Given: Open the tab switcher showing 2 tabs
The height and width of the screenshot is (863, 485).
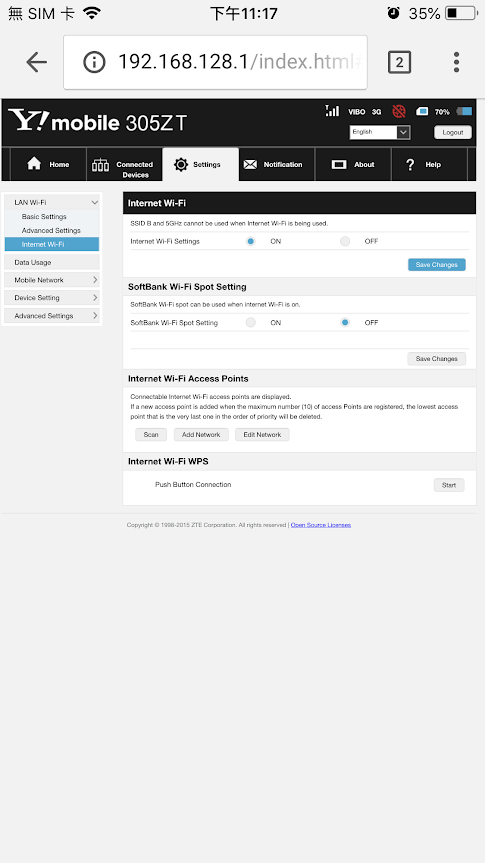Looking at the screenshot, I should click(x=399, y=62).
